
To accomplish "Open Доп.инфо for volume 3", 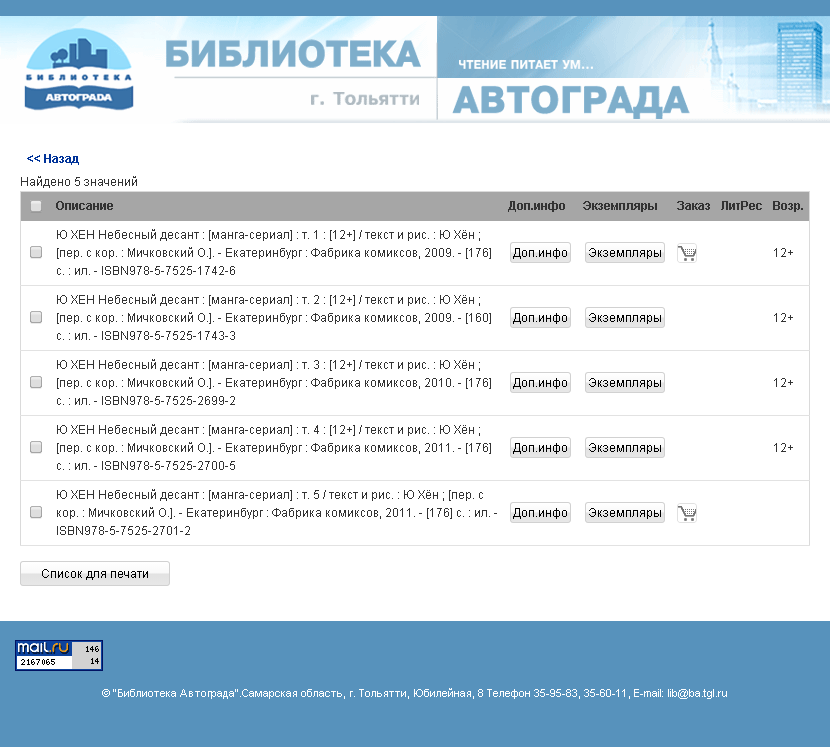I will pos(540,383).
